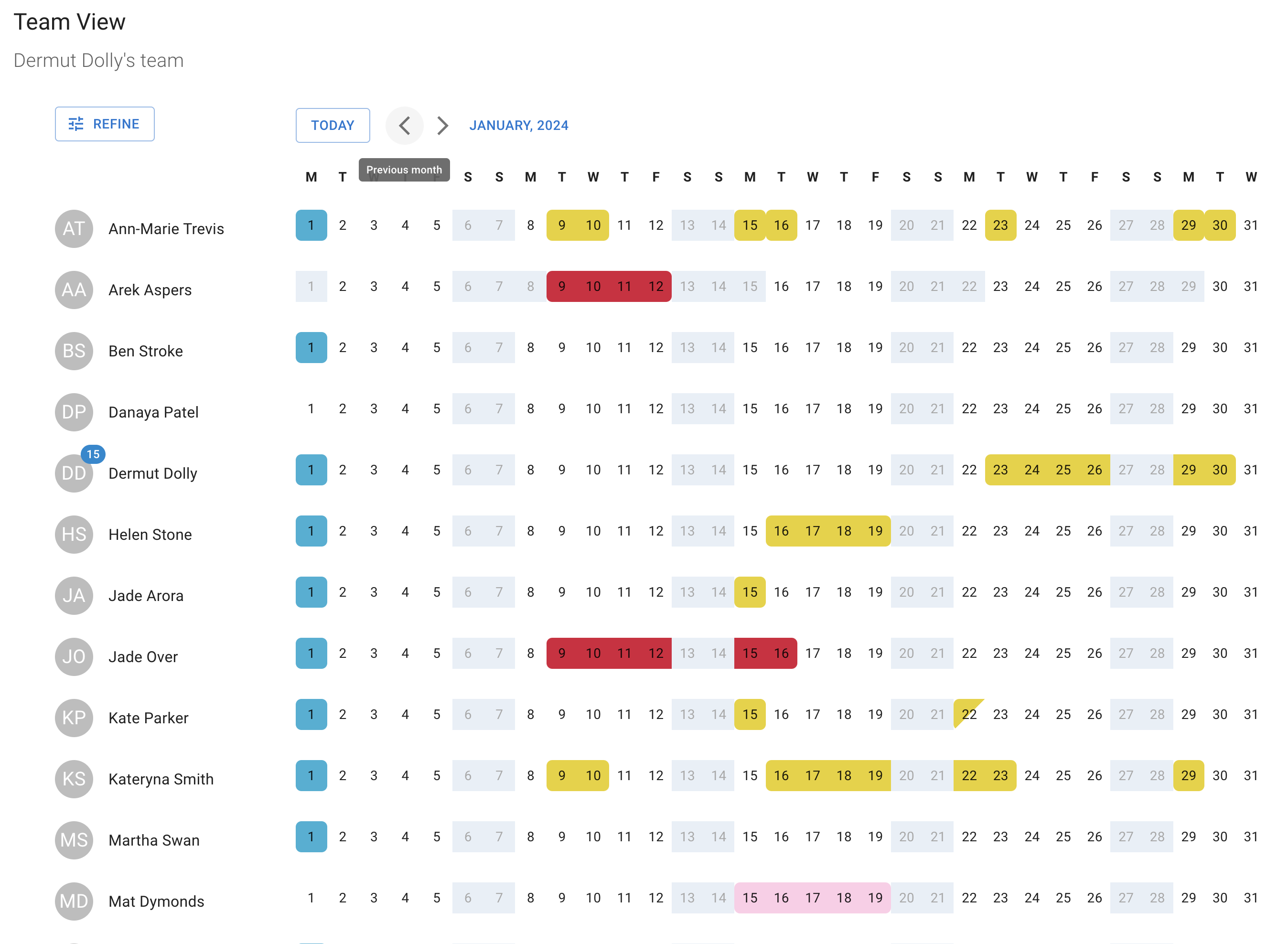The width and height of the screenshot is (1288, 944).
Task: Open the JANUARY, 2024 month selector
Action: 518,125
